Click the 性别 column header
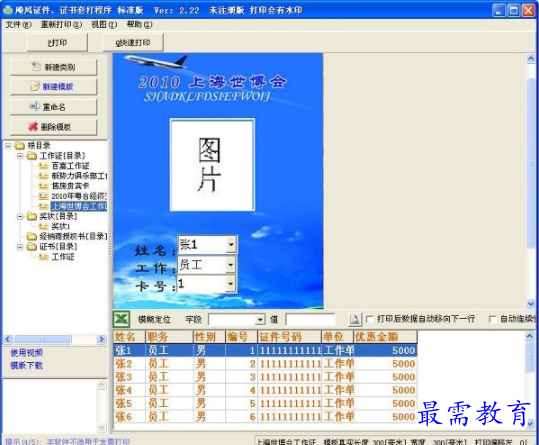539x445 pixels. 209,337
